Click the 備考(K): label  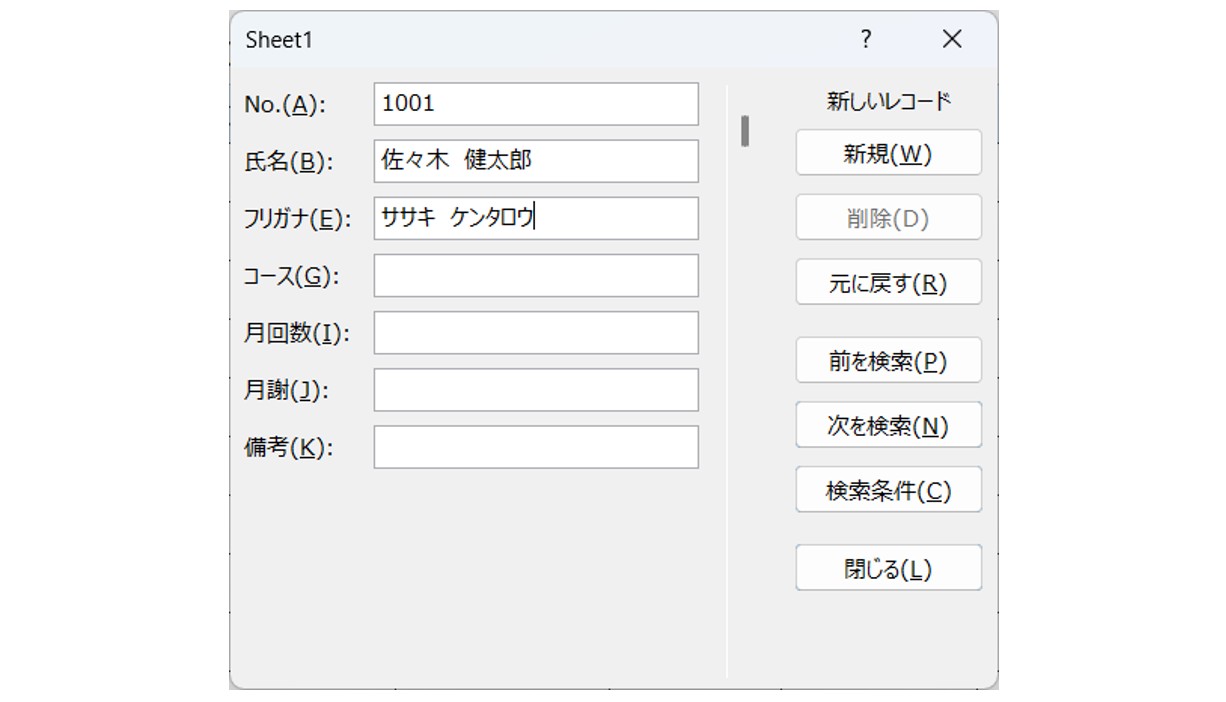point(289,448)
